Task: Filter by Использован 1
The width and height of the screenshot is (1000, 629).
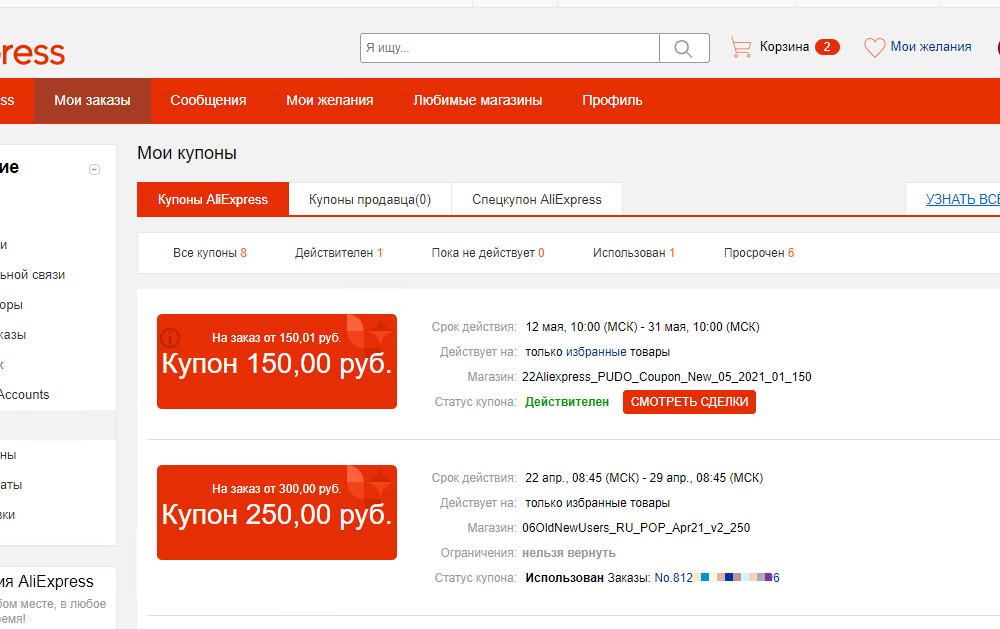Action: [x=634, y=253]
